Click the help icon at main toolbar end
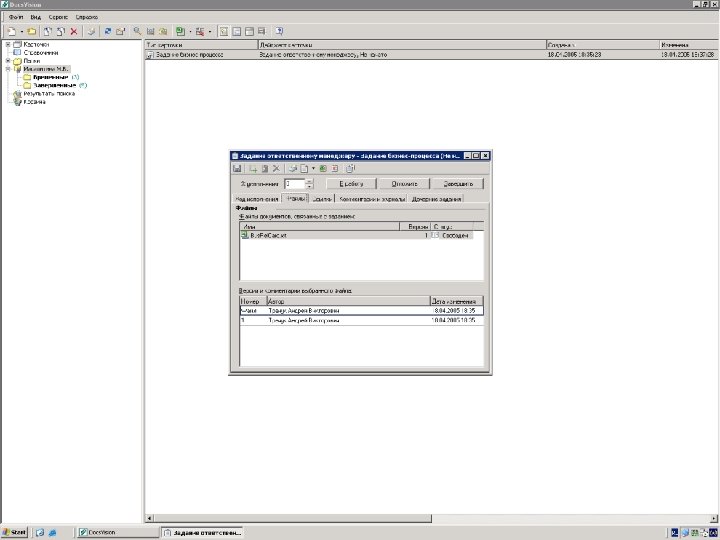Viewport: 720px width, 540px height. 279,31
